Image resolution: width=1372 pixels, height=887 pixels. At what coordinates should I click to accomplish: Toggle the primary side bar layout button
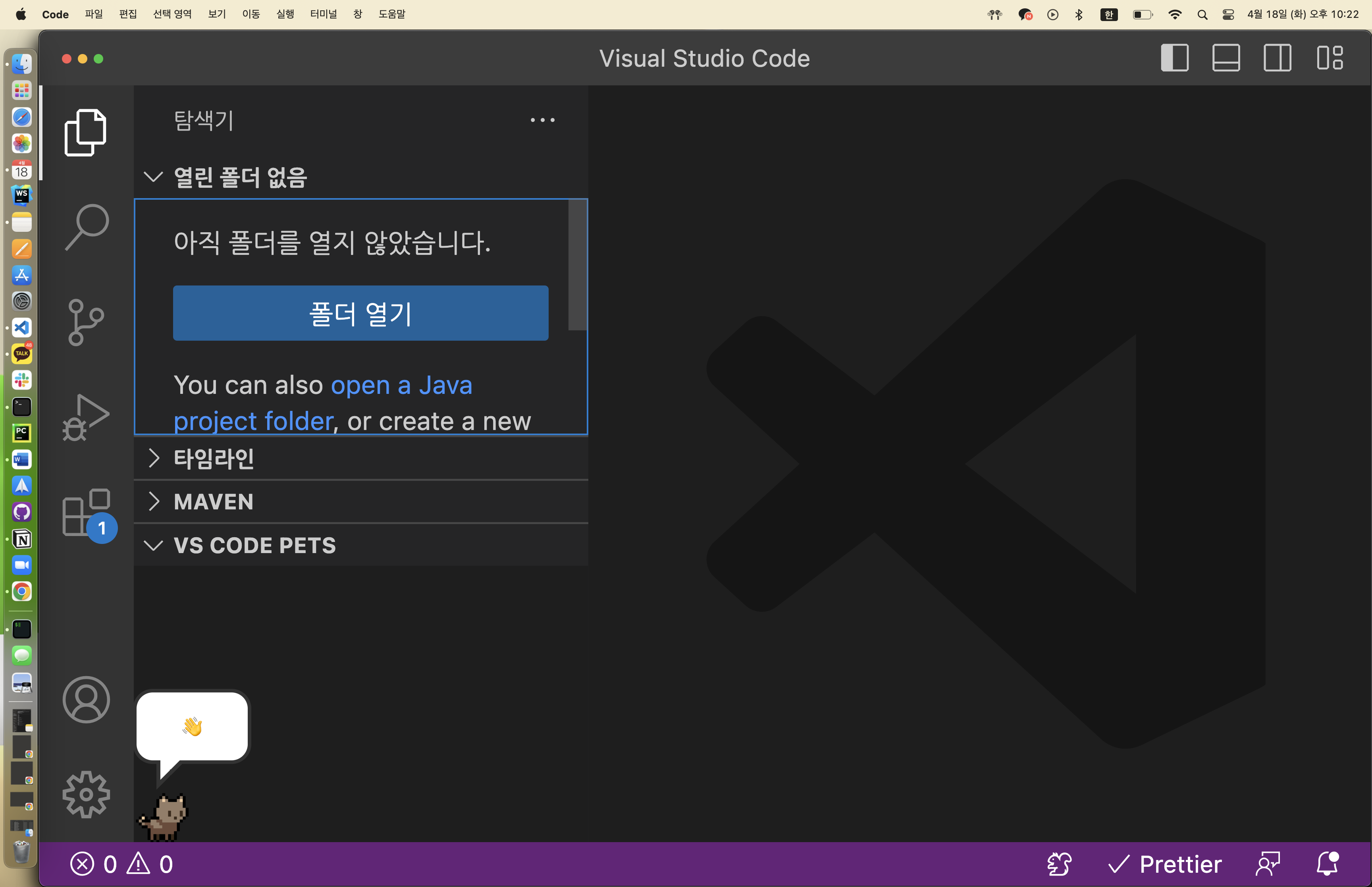(1175, 58)
